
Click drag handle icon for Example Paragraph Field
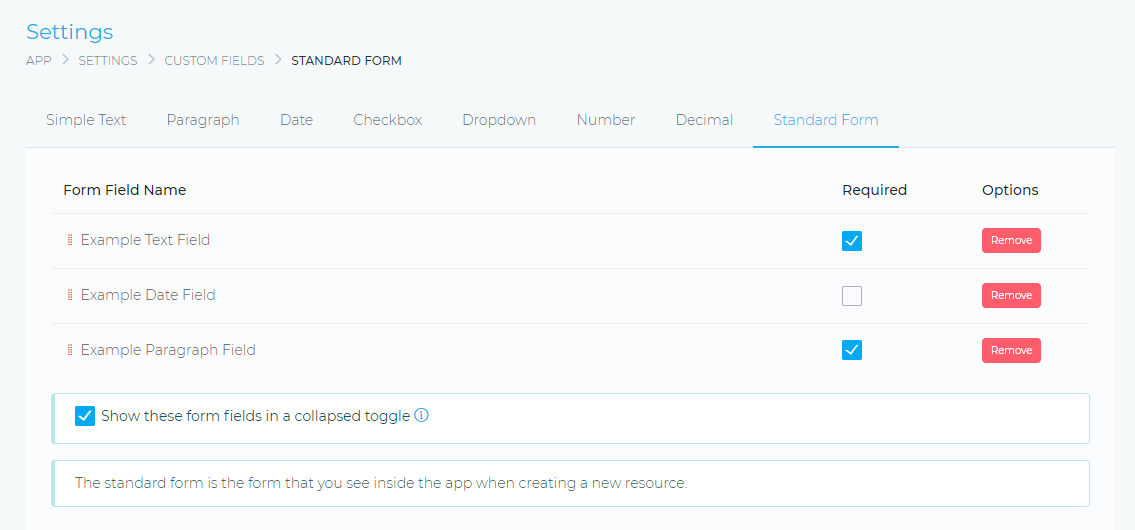click(x=70, y=351)
